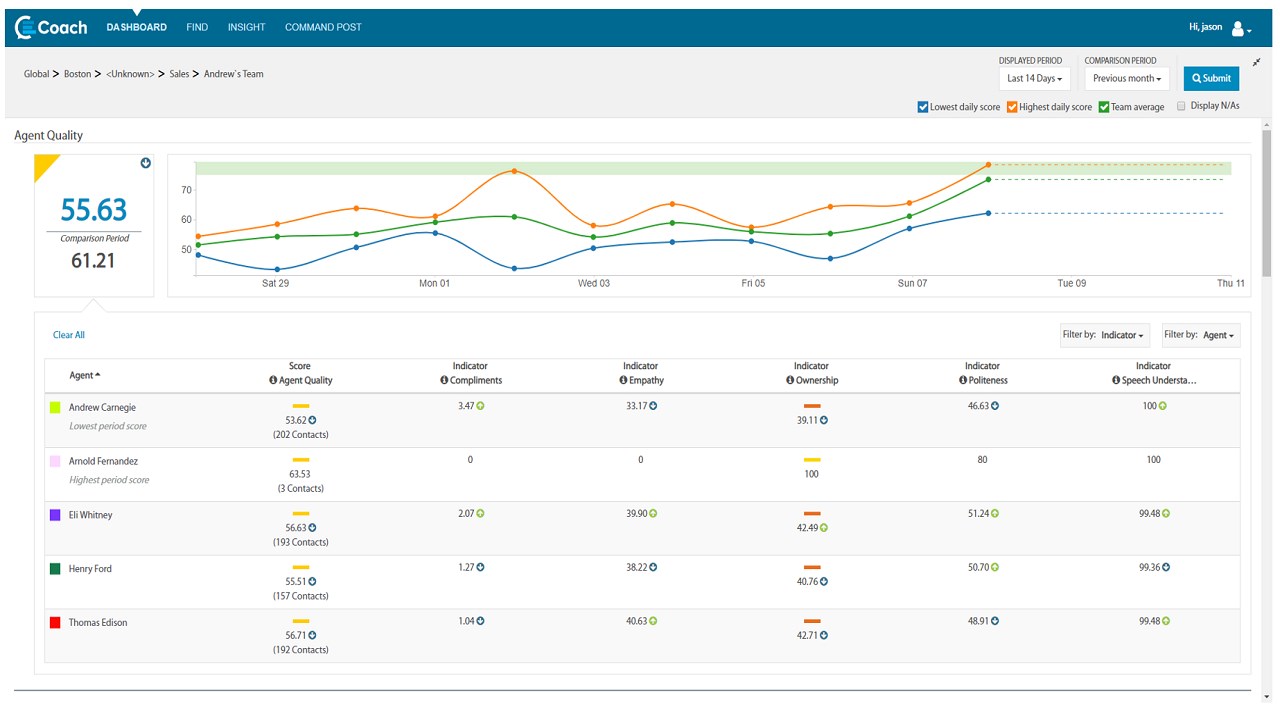
Task: Navigate to Global breadcrumb
Action: (x=37, y=74)
